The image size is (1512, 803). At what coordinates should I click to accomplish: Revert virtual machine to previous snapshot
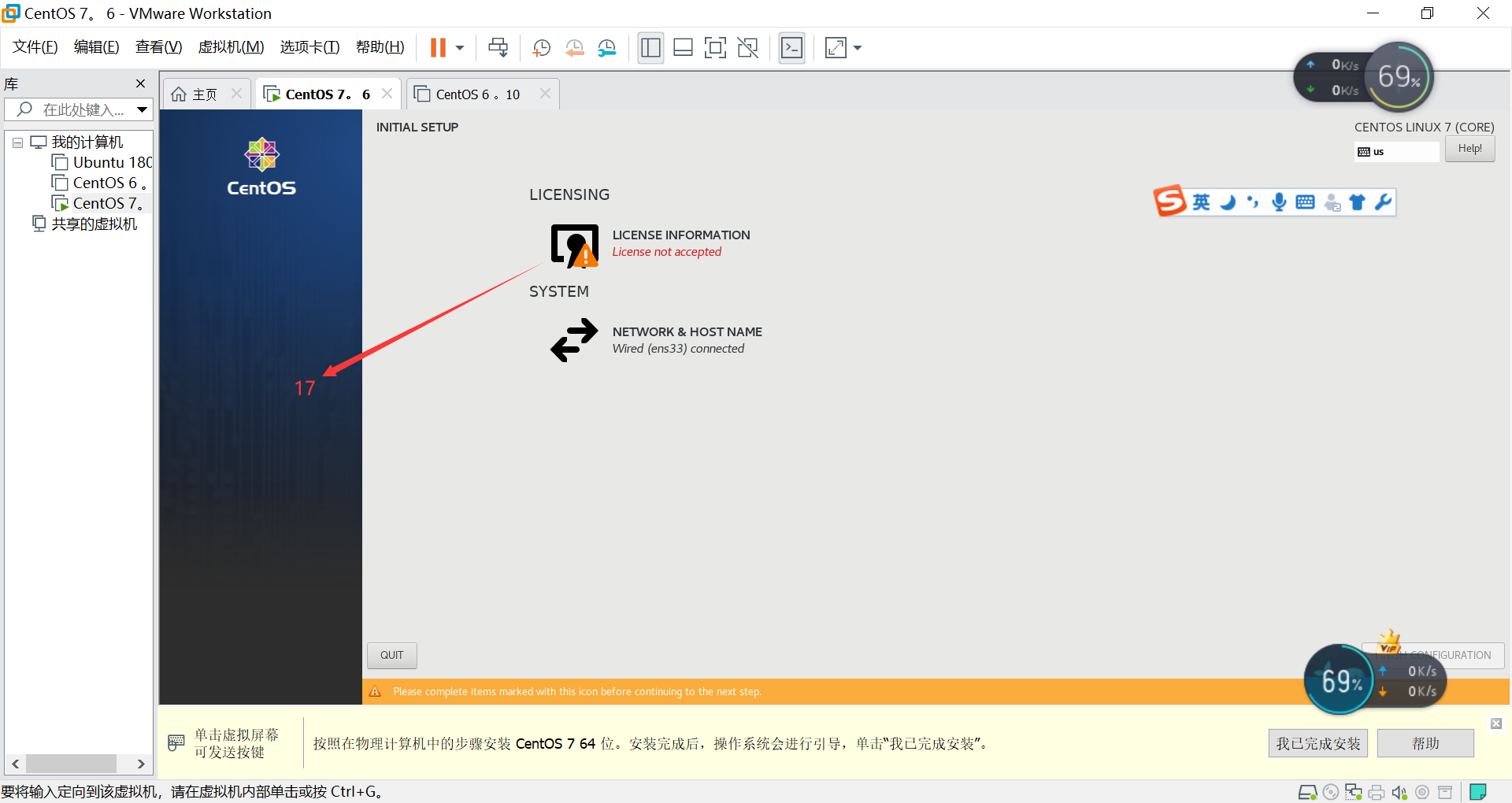pos(575,48)
